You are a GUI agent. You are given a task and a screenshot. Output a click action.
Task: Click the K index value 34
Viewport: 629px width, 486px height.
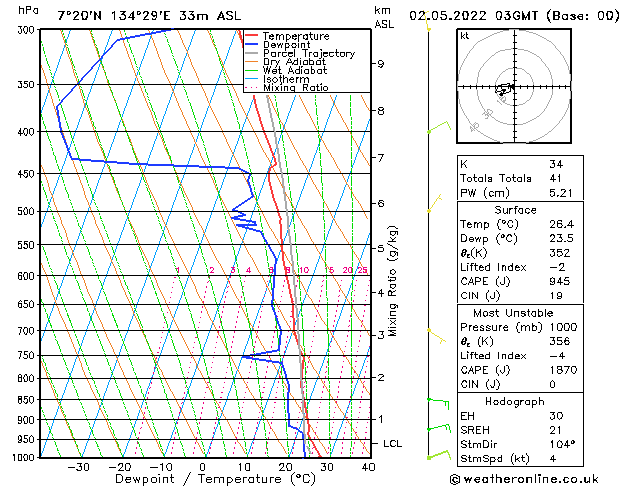click(556, 164)
